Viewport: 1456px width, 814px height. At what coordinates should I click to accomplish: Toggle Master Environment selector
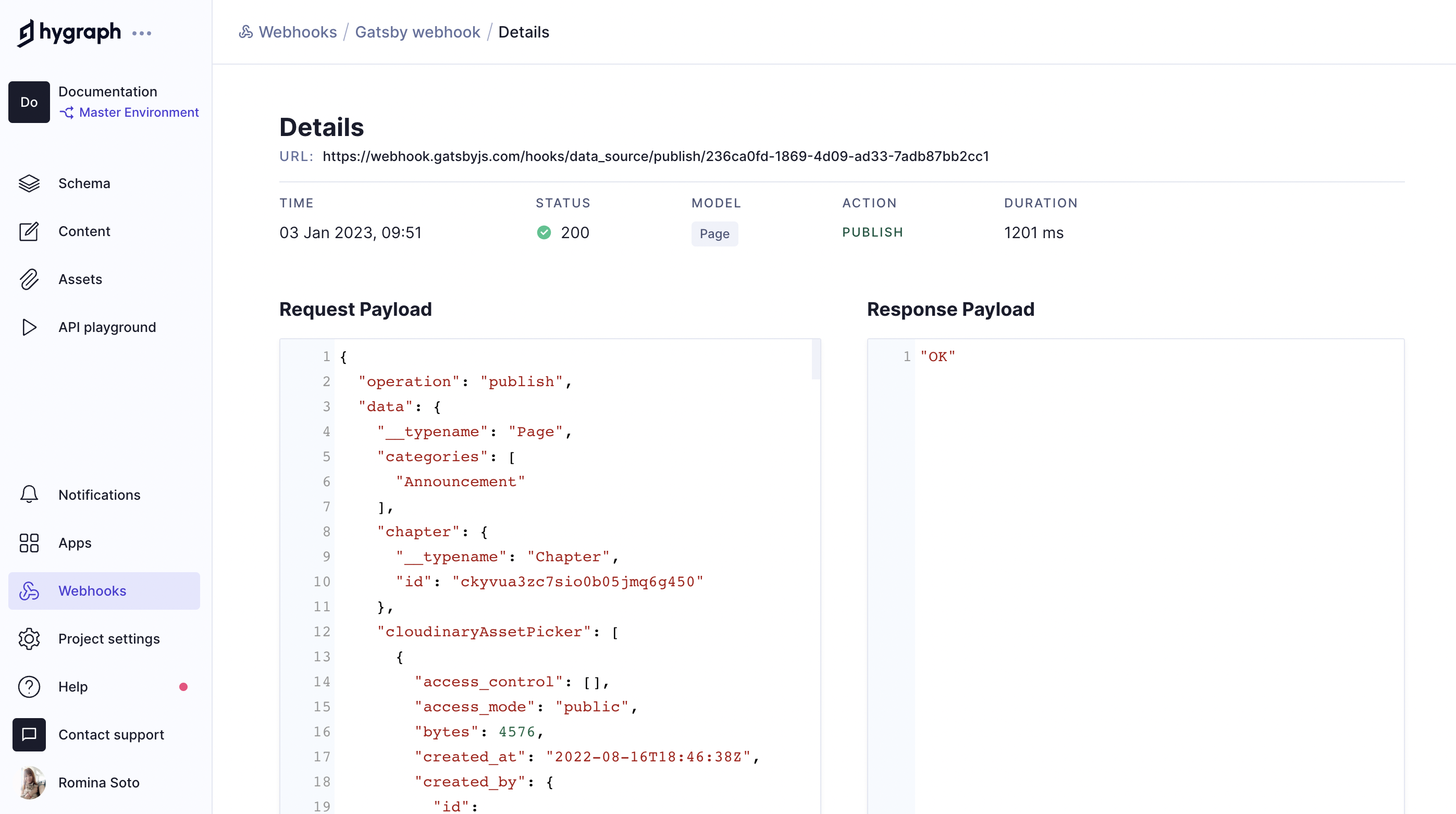pos(128,112)
